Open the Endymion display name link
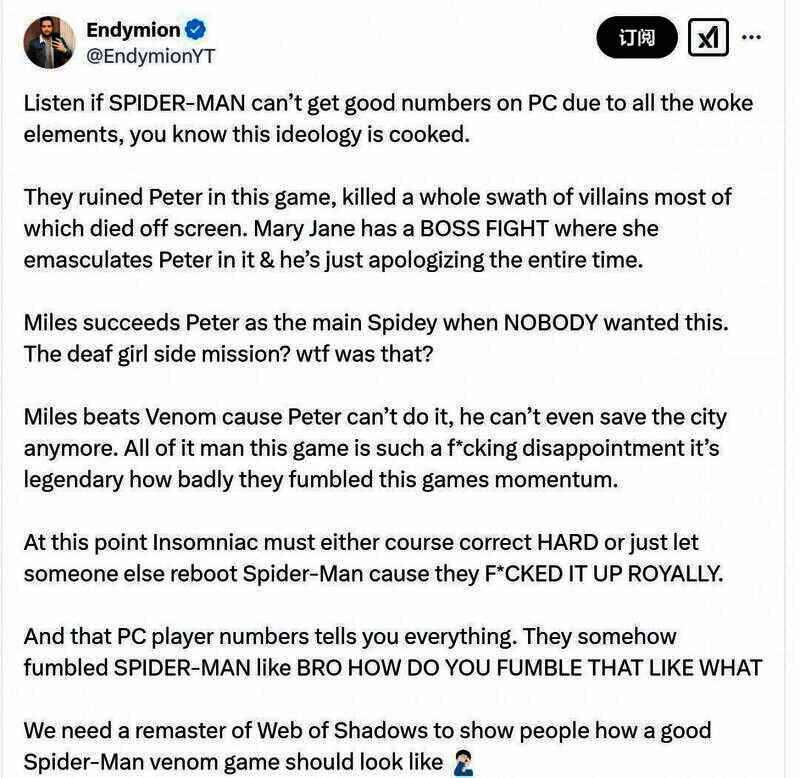The width and height of the screenshot is (800, 778). [x=132, y=30]
